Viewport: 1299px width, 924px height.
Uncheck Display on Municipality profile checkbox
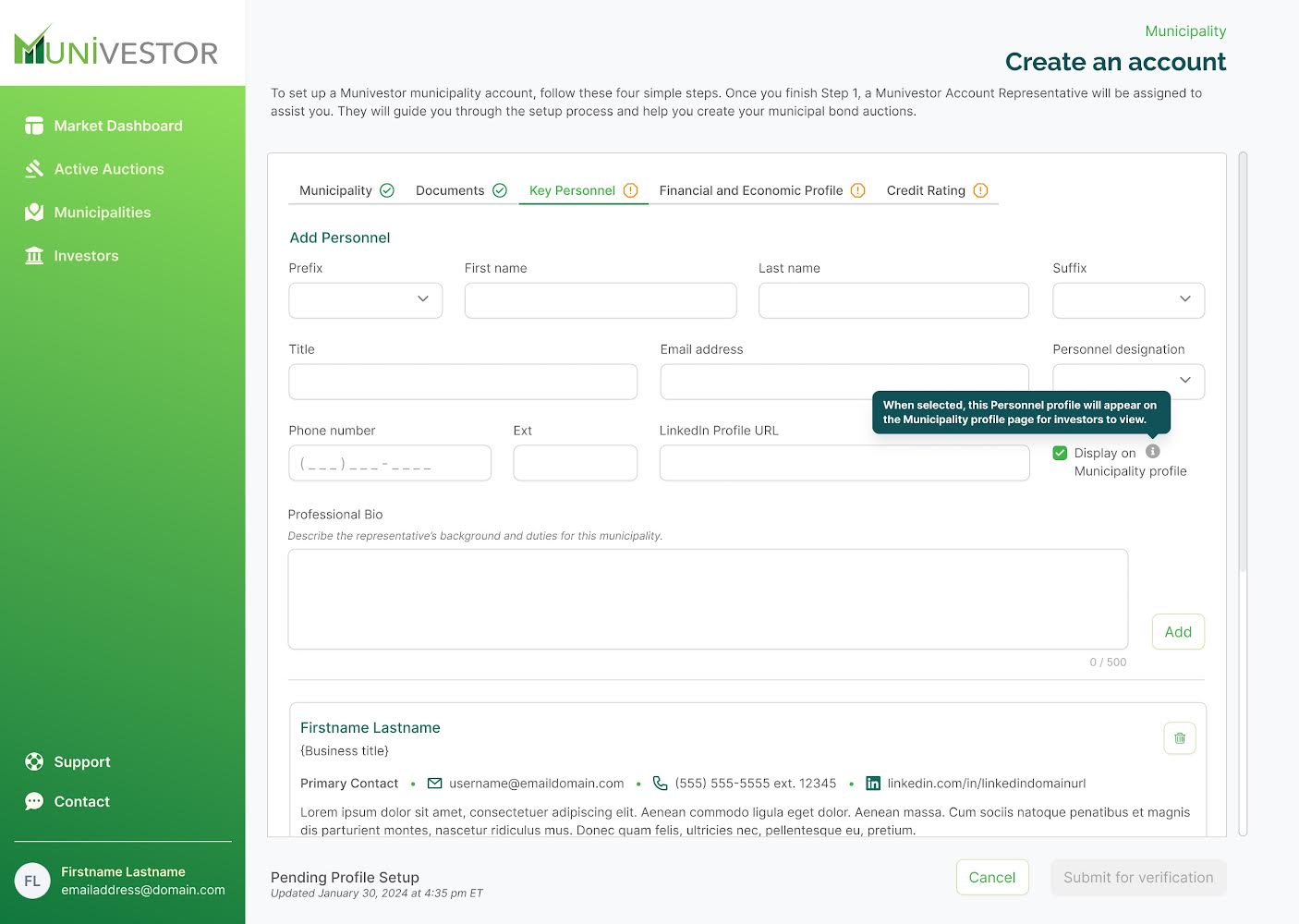click(1060, 454)
